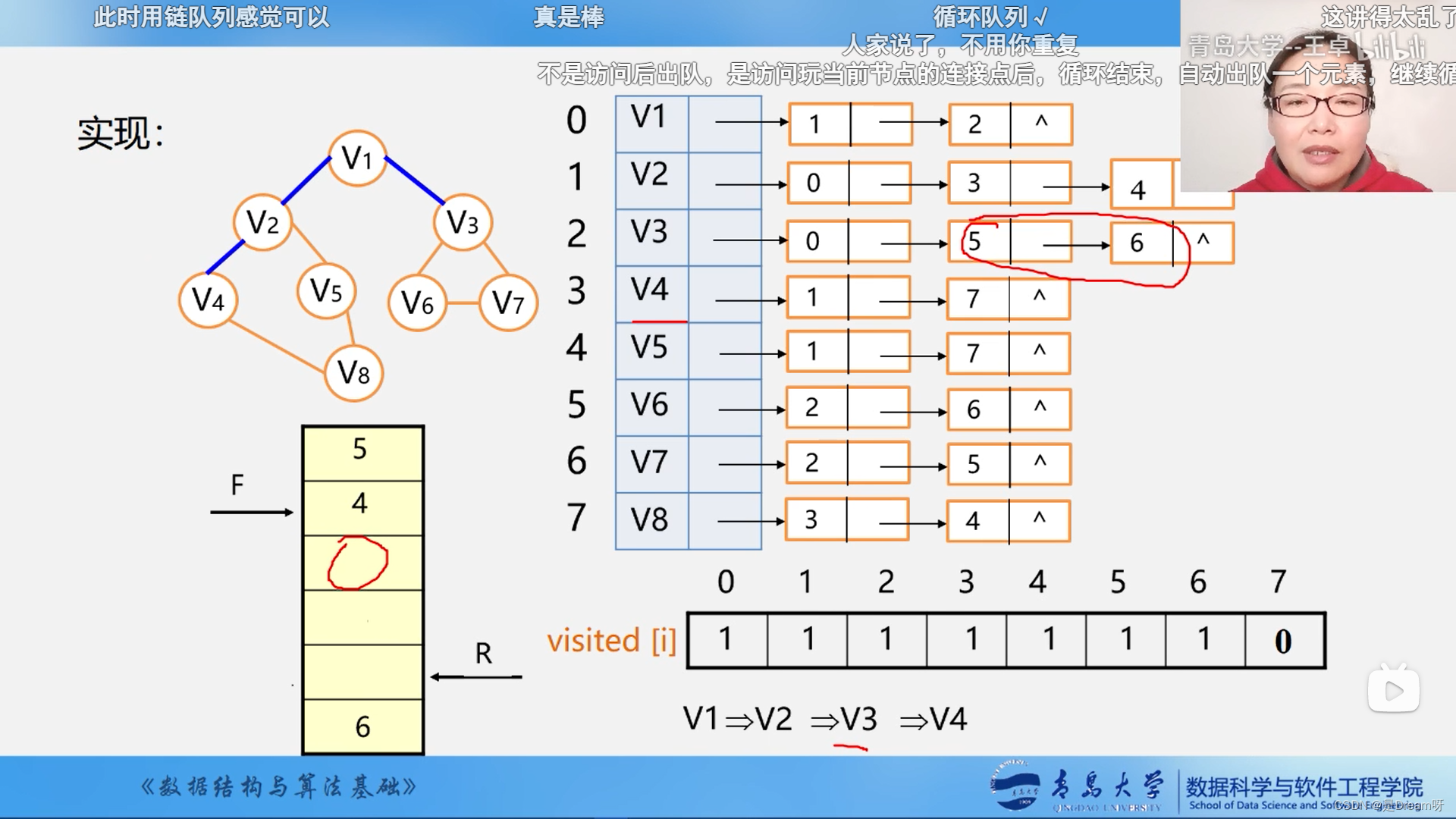This screenshot has width=1456, height=819.
Task: Click the queue cell containing 5
Action: click(362, 453)
